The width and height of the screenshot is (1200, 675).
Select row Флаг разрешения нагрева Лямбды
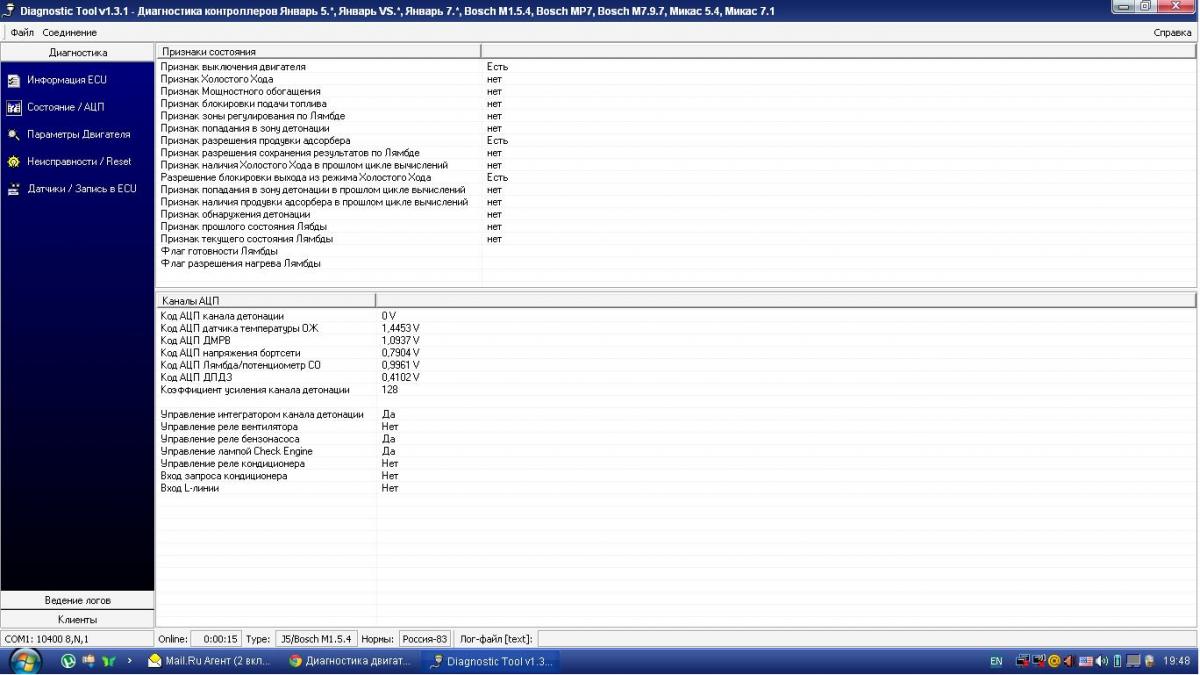coord(676,264)
